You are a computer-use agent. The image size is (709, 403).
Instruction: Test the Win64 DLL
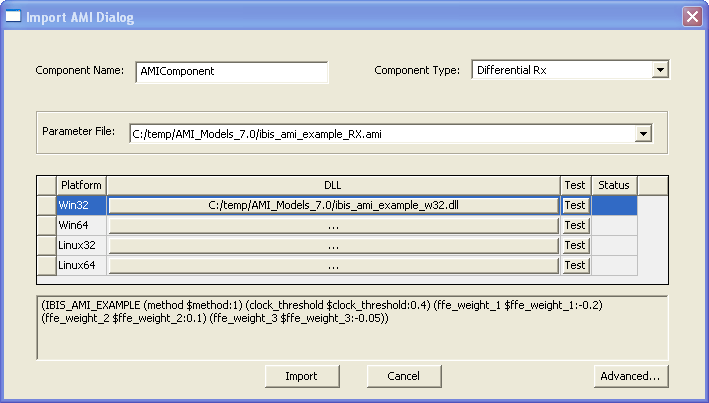575,225
